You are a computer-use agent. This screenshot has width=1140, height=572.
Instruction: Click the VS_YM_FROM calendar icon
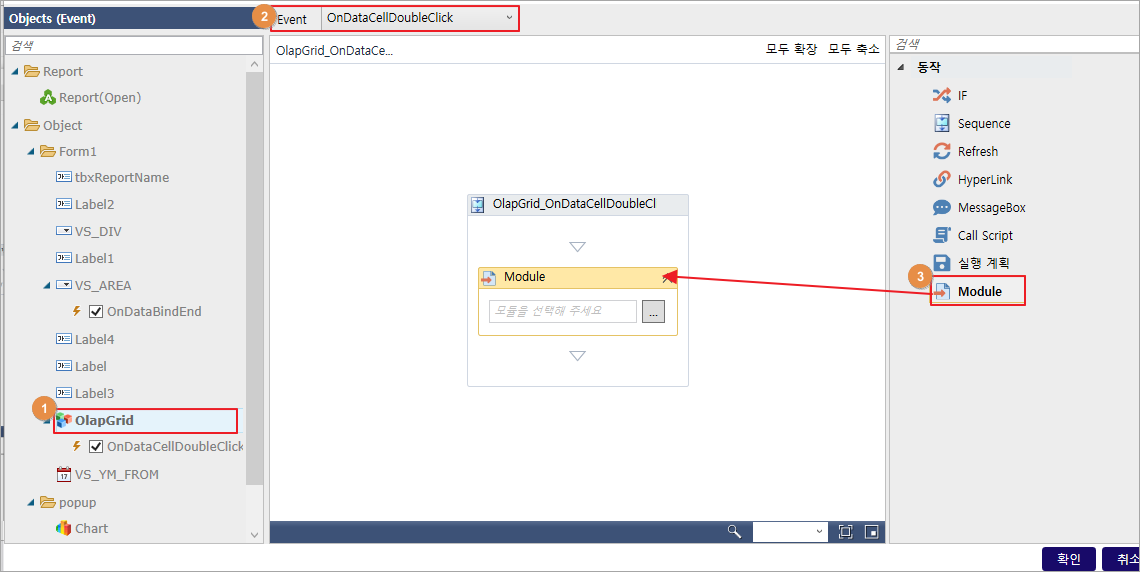point(64,474)
